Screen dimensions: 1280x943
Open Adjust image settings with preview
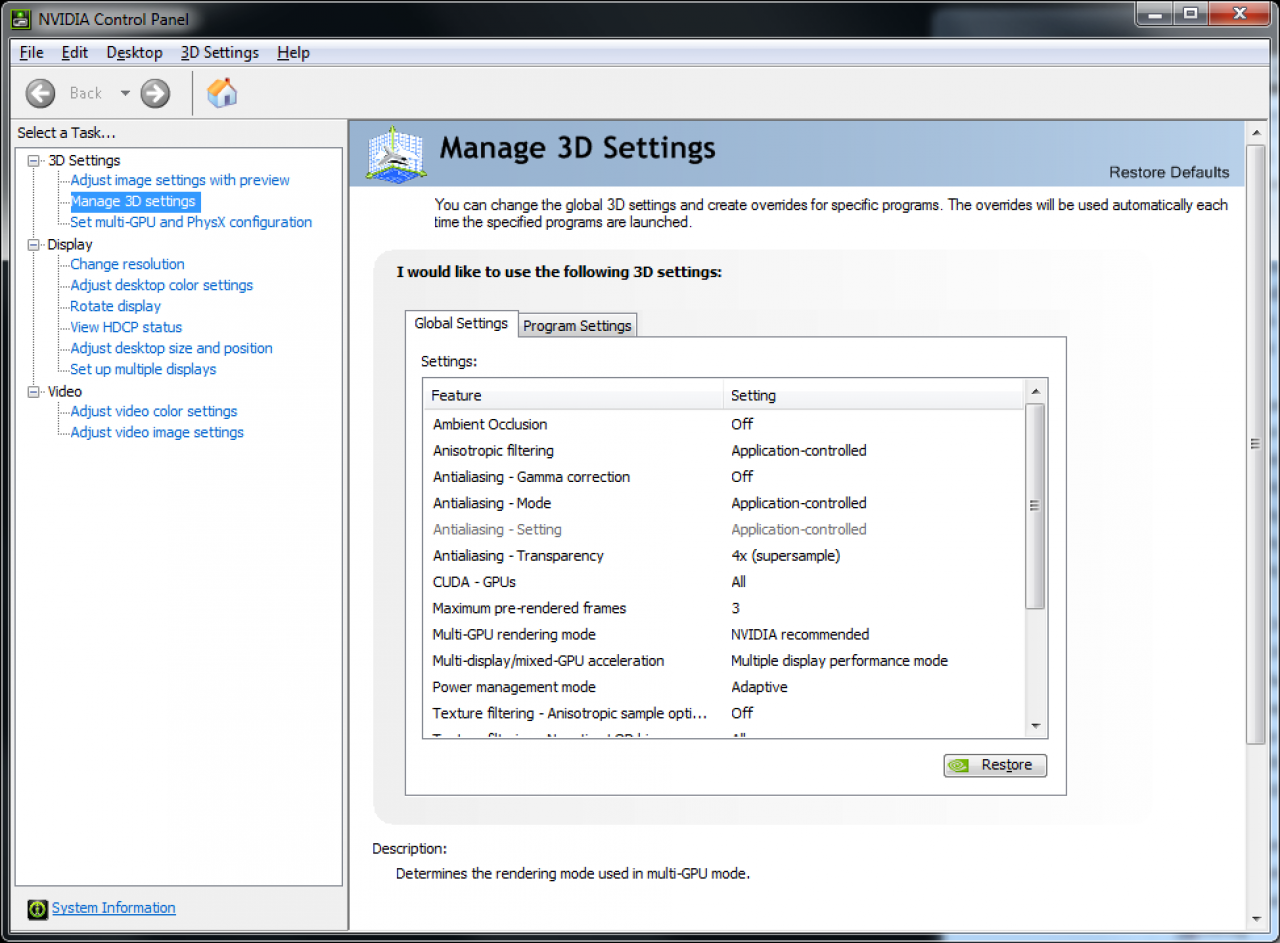pos(180,180)
